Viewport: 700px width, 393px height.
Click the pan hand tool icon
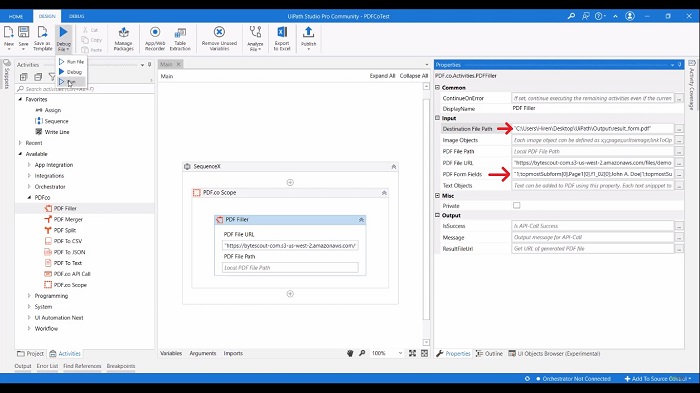350,353
